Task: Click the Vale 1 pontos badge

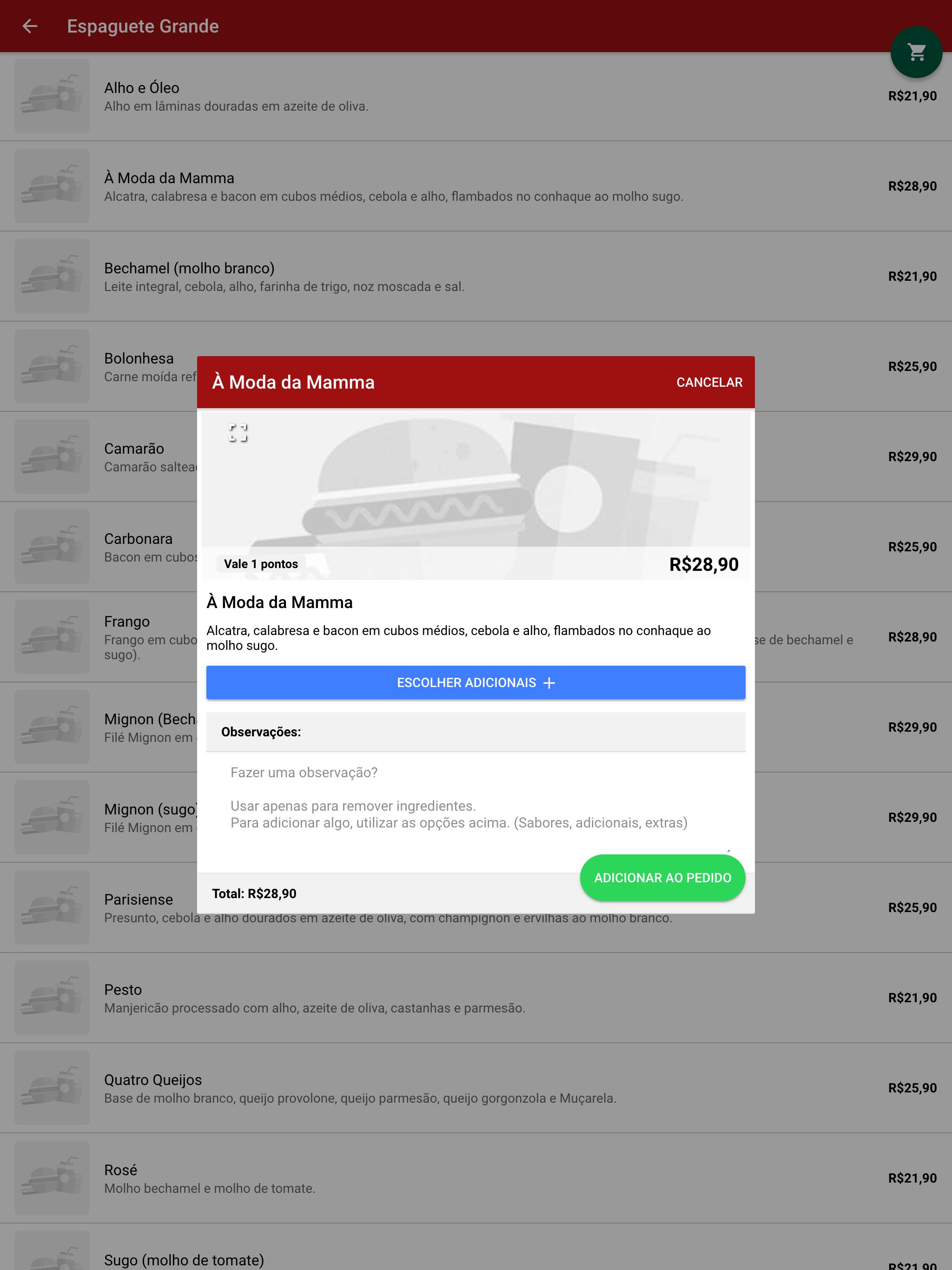Action: [x=261, y=564]
